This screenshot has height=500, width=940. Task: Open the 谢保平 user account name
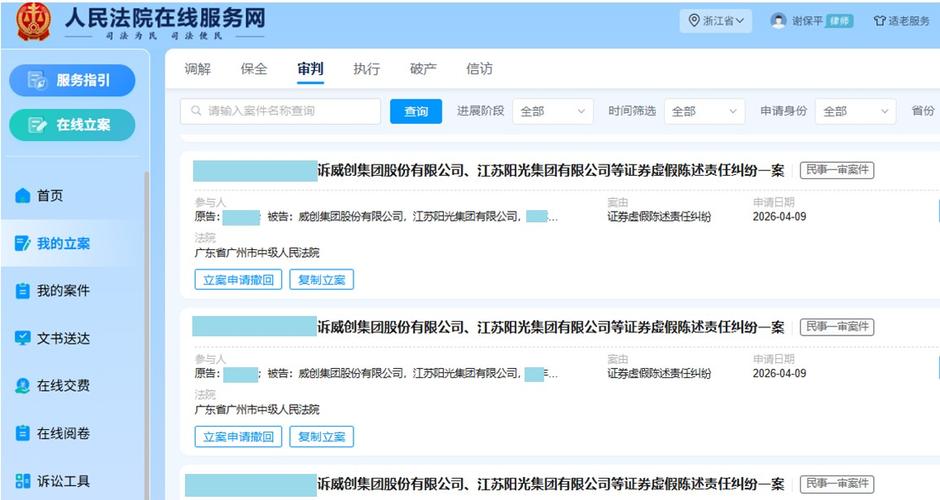[x=807, y=21]
